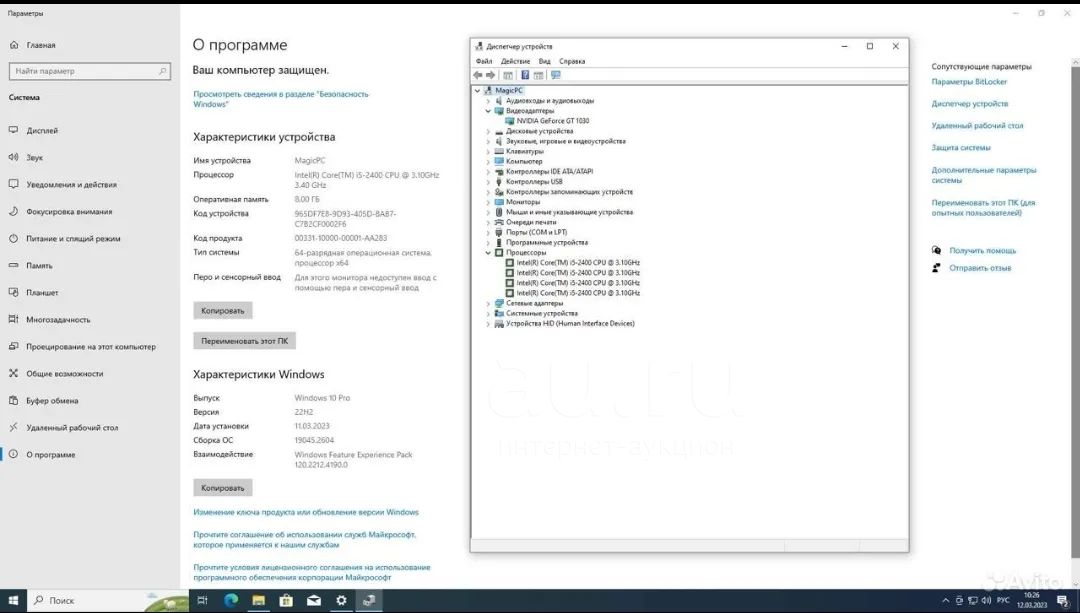Open the Действие menu
Image resolution: width=1080 pixels, height=613 pixels.
(x=515, y=61)
